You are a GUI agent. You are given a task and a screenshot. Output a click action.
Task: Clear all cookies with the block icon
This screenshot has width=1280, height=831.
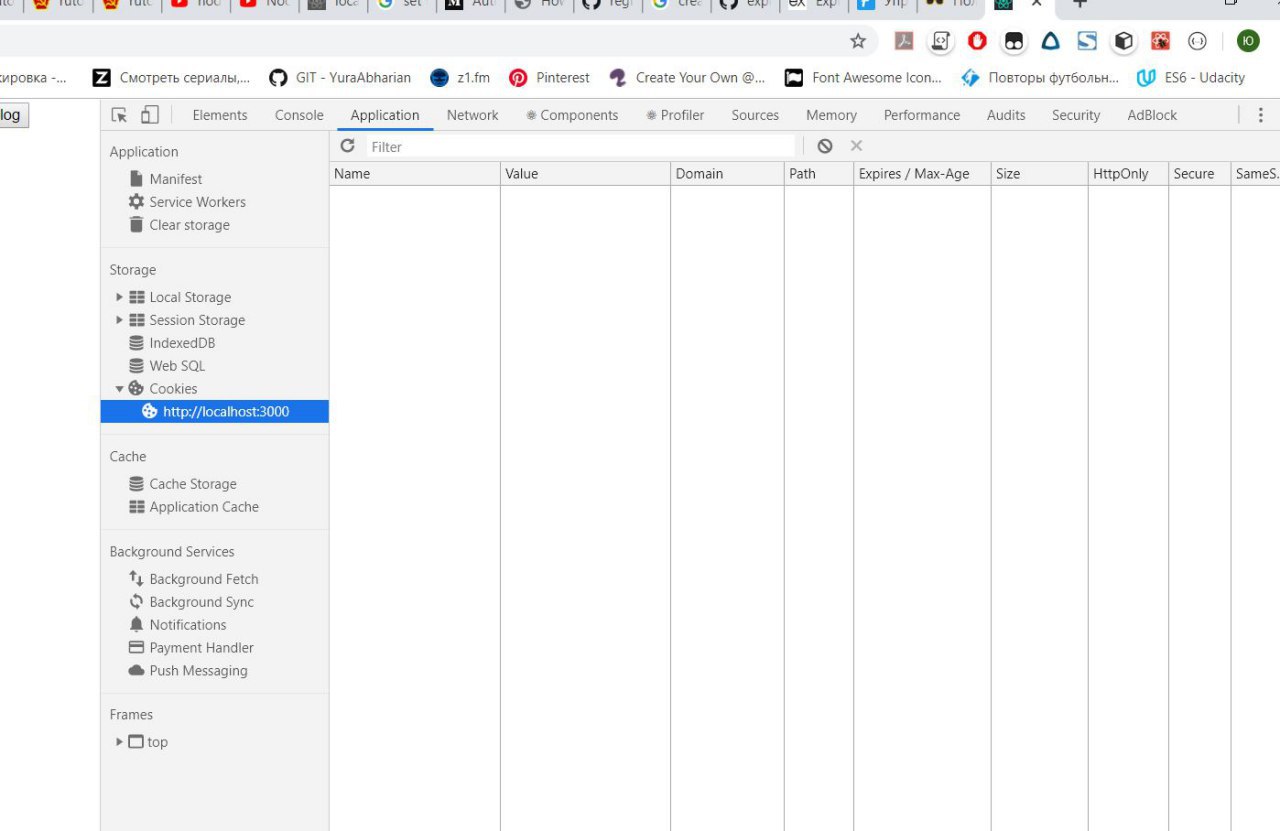pos(824,146)
